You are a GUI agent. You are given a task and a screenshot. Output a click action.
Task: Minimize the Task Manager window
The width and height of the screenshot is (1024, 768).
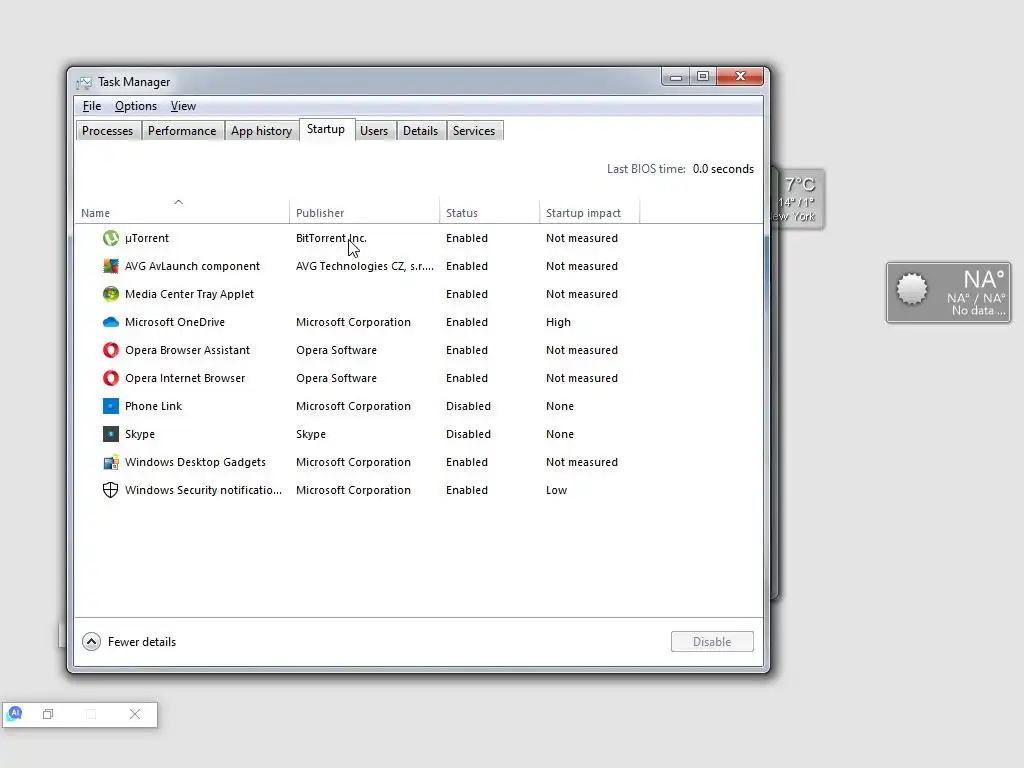click(x=676, y=76)
